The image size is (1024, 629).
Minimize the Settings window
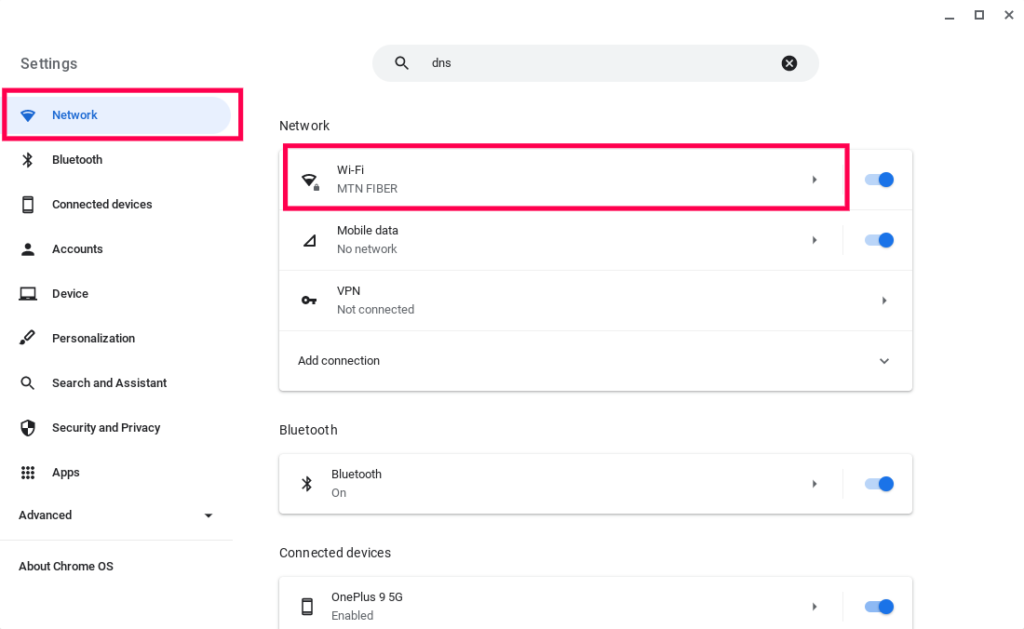coord(950,18)
